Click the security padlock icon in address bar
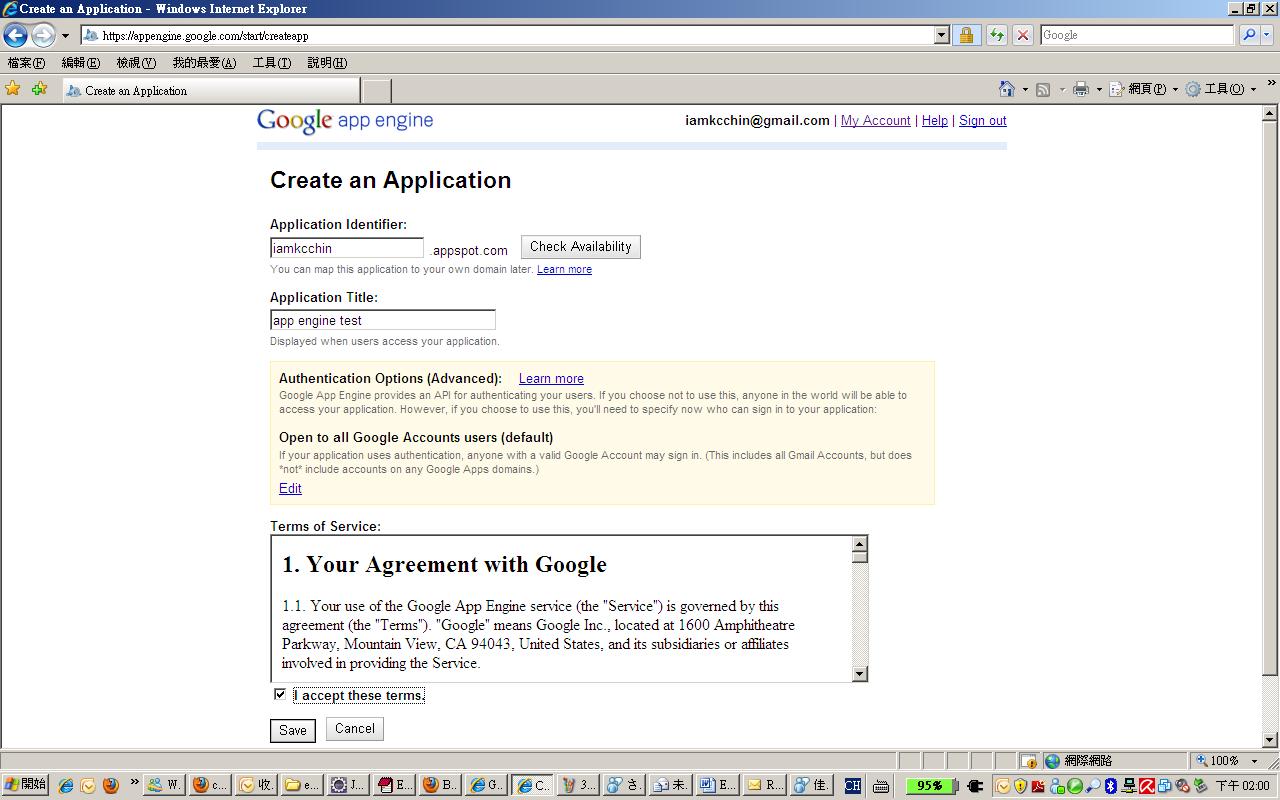 tap(966, 35)
